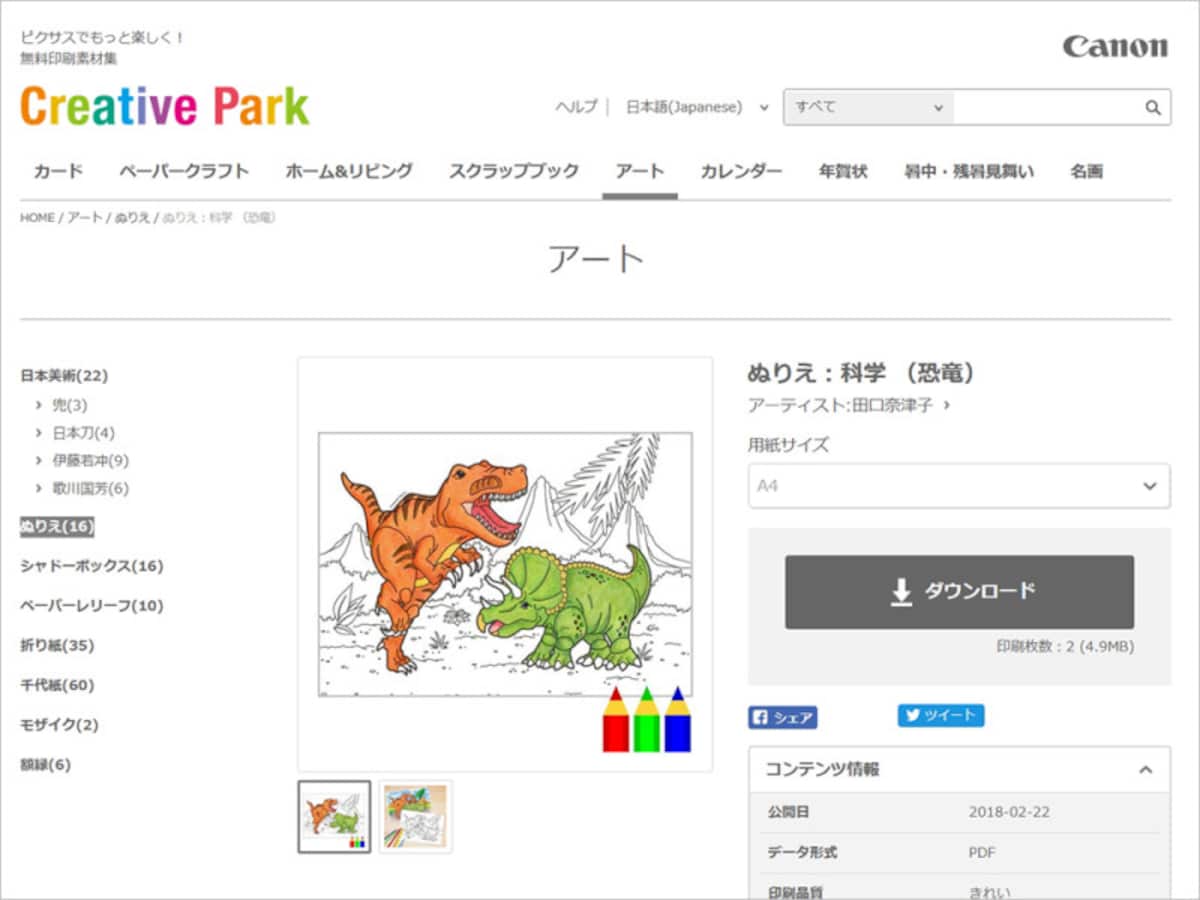Click the search magnifier icon
This screenshot has width=1200, height=900.
tap(1153, 108)
